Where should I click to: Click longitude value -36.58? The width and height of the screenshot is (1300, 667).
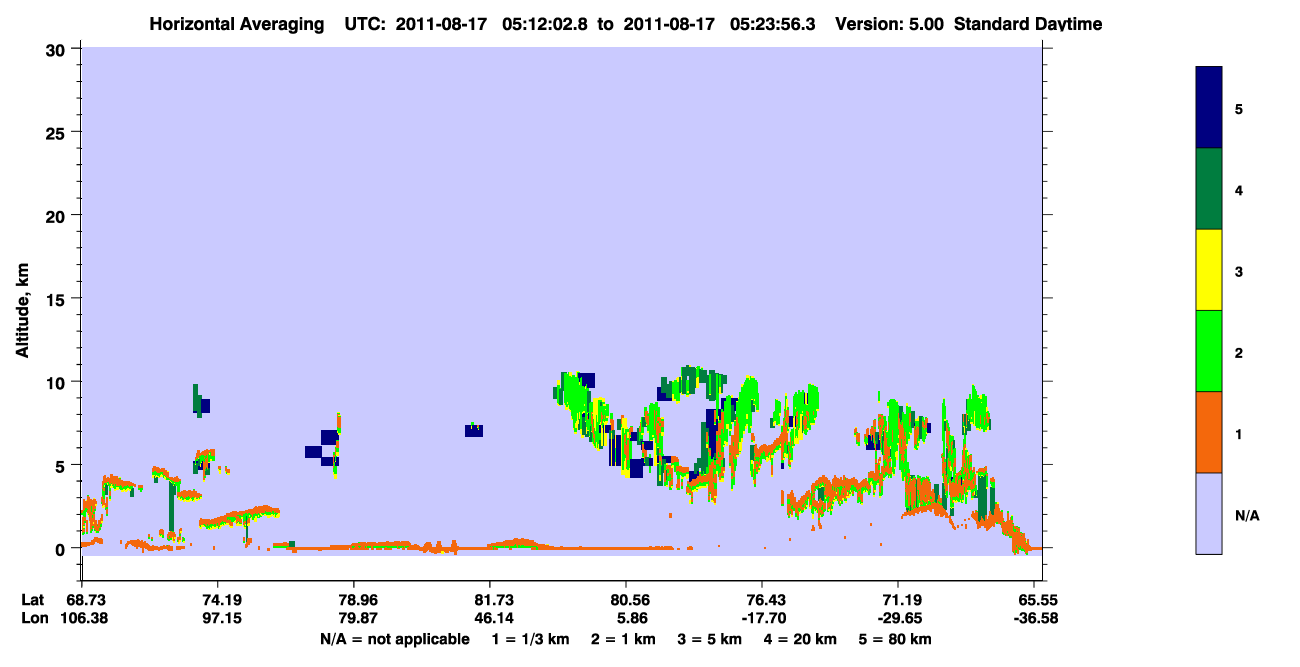(x=1034, y=618)
